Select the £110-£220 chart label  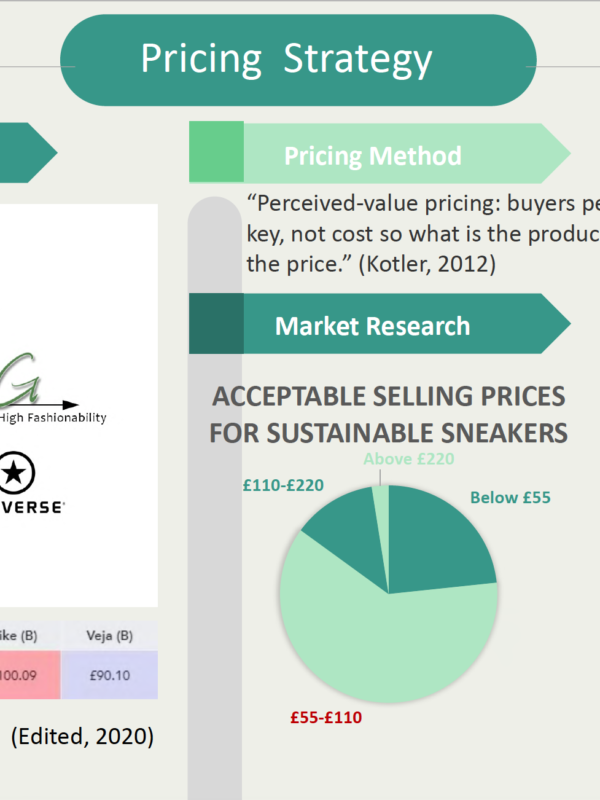point(283,485)
